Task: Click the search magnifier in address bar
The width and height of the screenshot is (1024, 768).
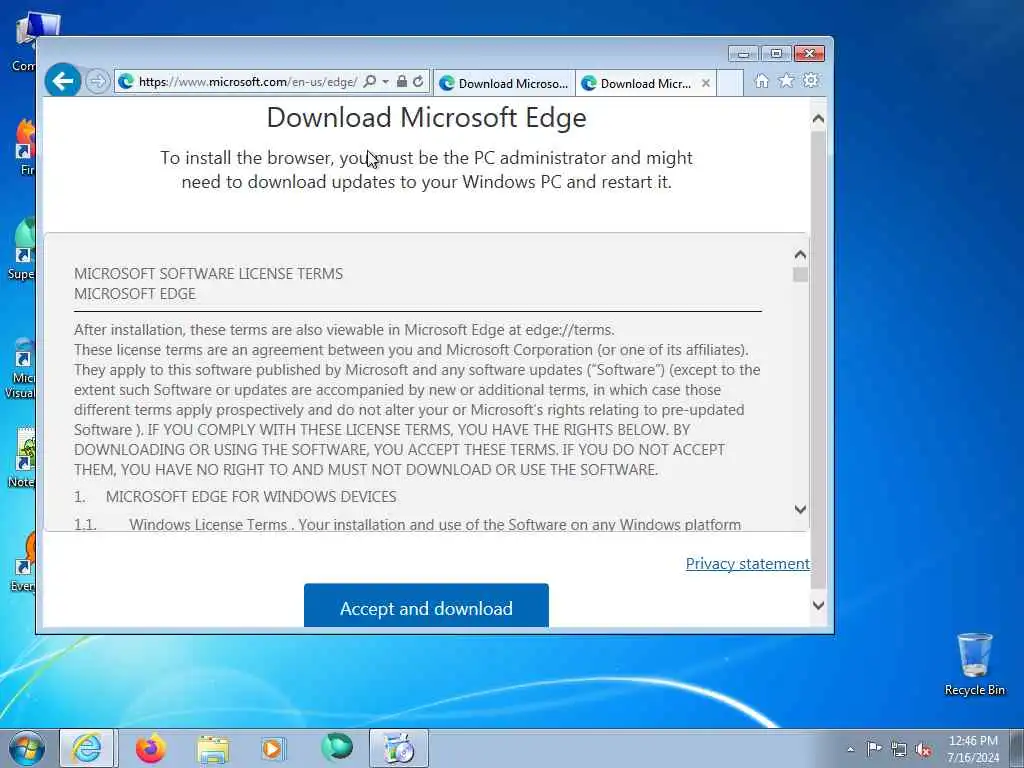Action: point(370,82)
